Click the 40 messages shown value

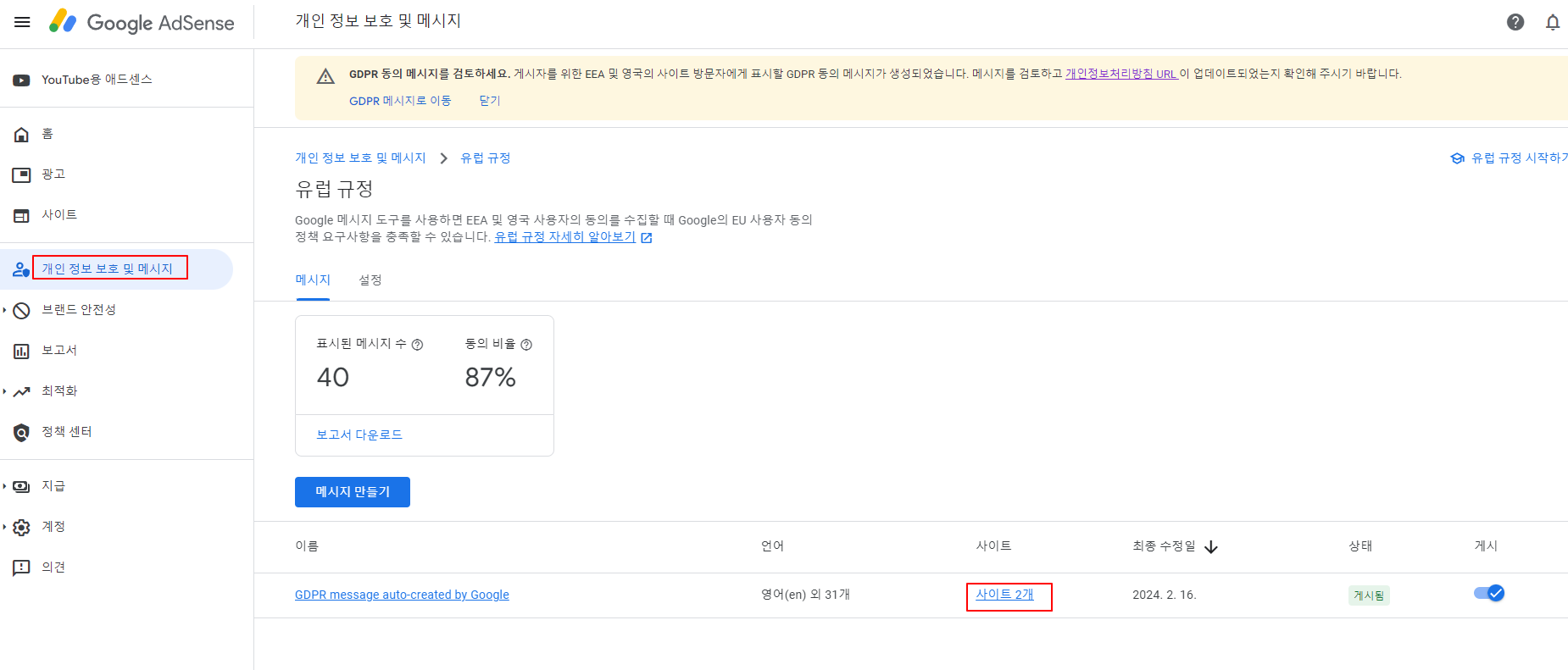tap(333, 378)
